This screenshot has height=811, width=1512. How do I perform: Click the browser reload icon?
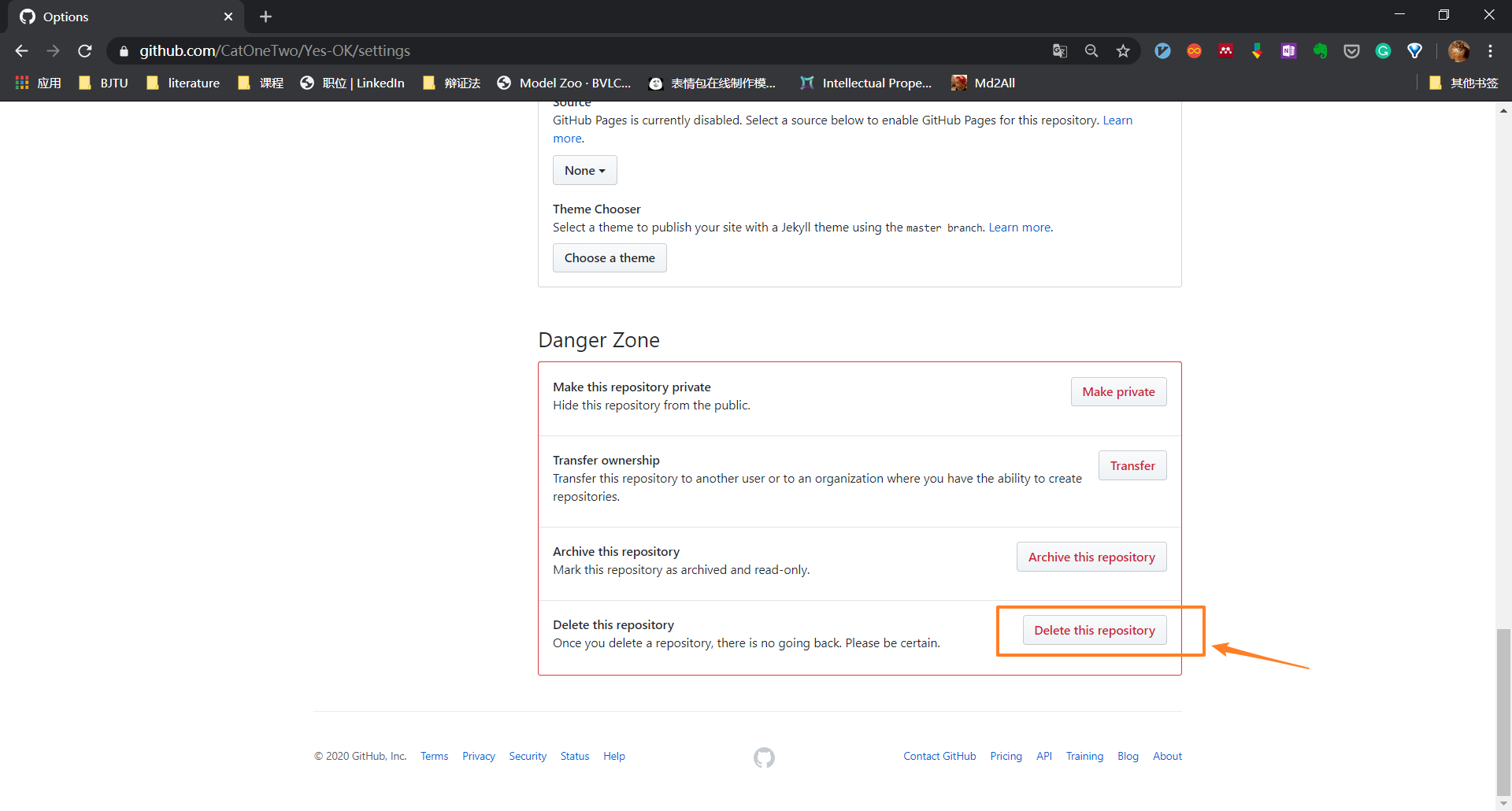(85, 51)
